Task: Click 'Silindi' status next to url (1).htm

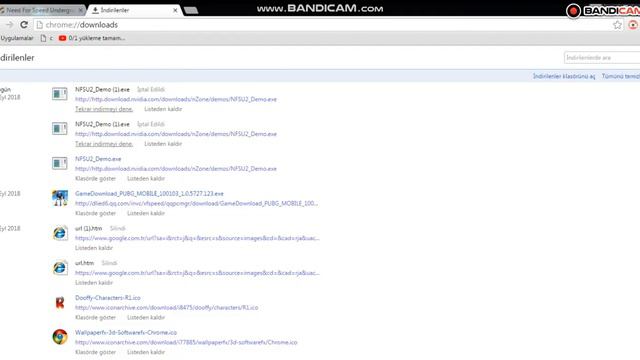Action: 118,228
